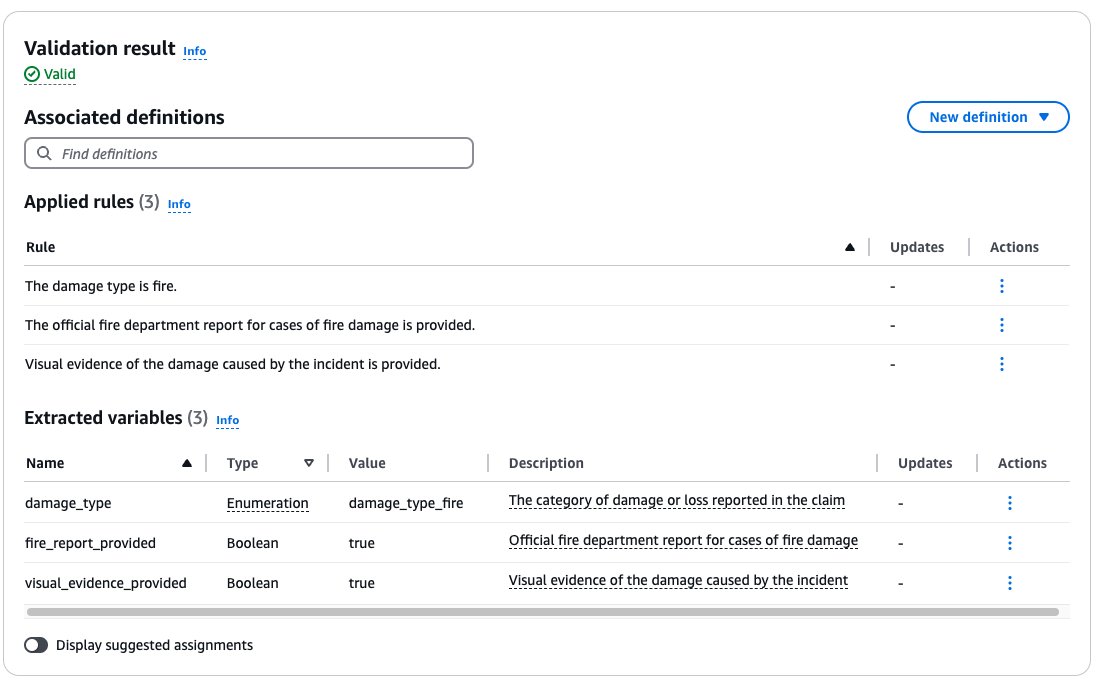Image resolution: width=1096 pixels, height=681 pixels.
Task: Click the magnifier icon in Find definitions
Action: coord(44,152)
